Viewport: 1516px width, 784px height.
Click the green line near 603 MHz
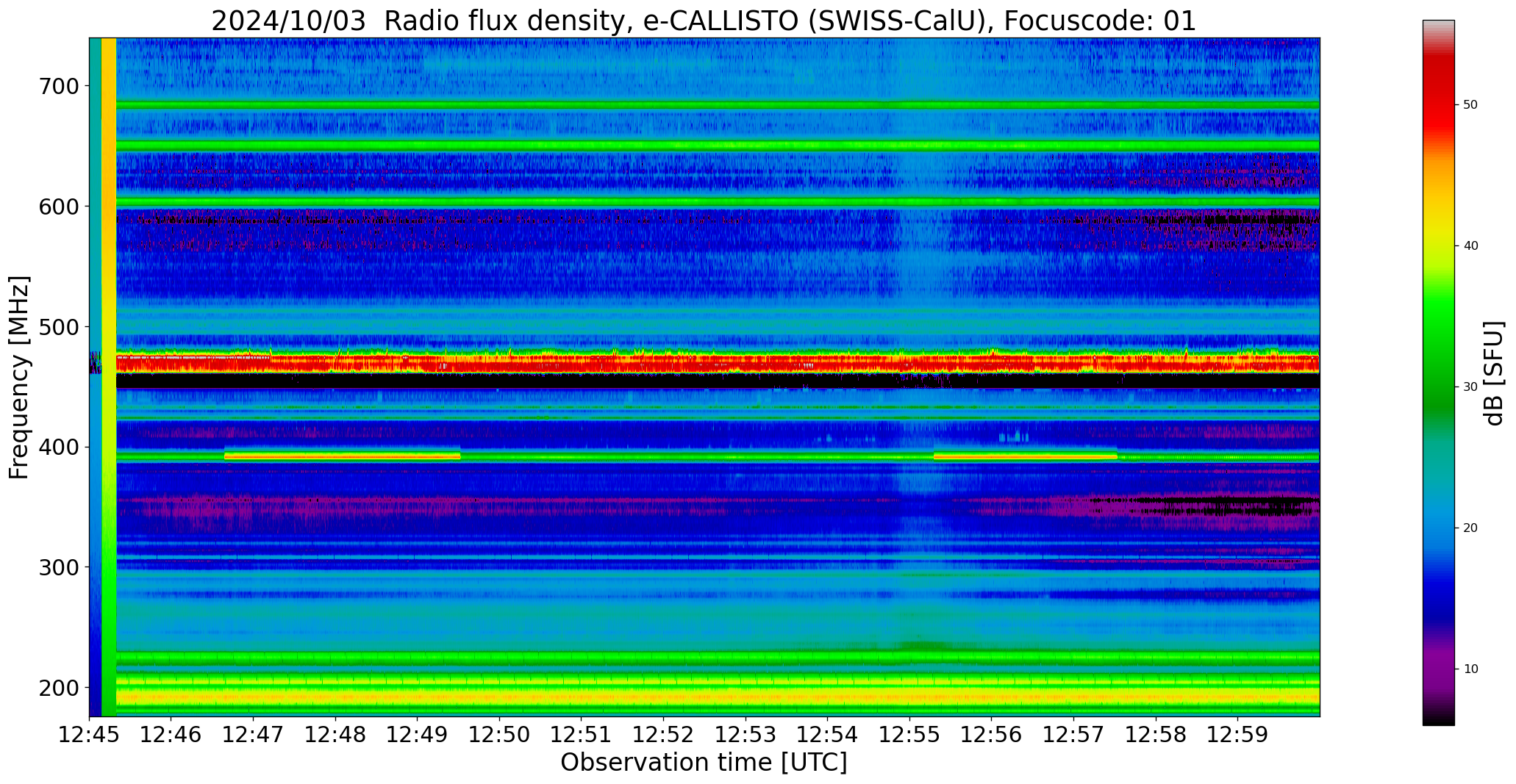tap(718, 202)
